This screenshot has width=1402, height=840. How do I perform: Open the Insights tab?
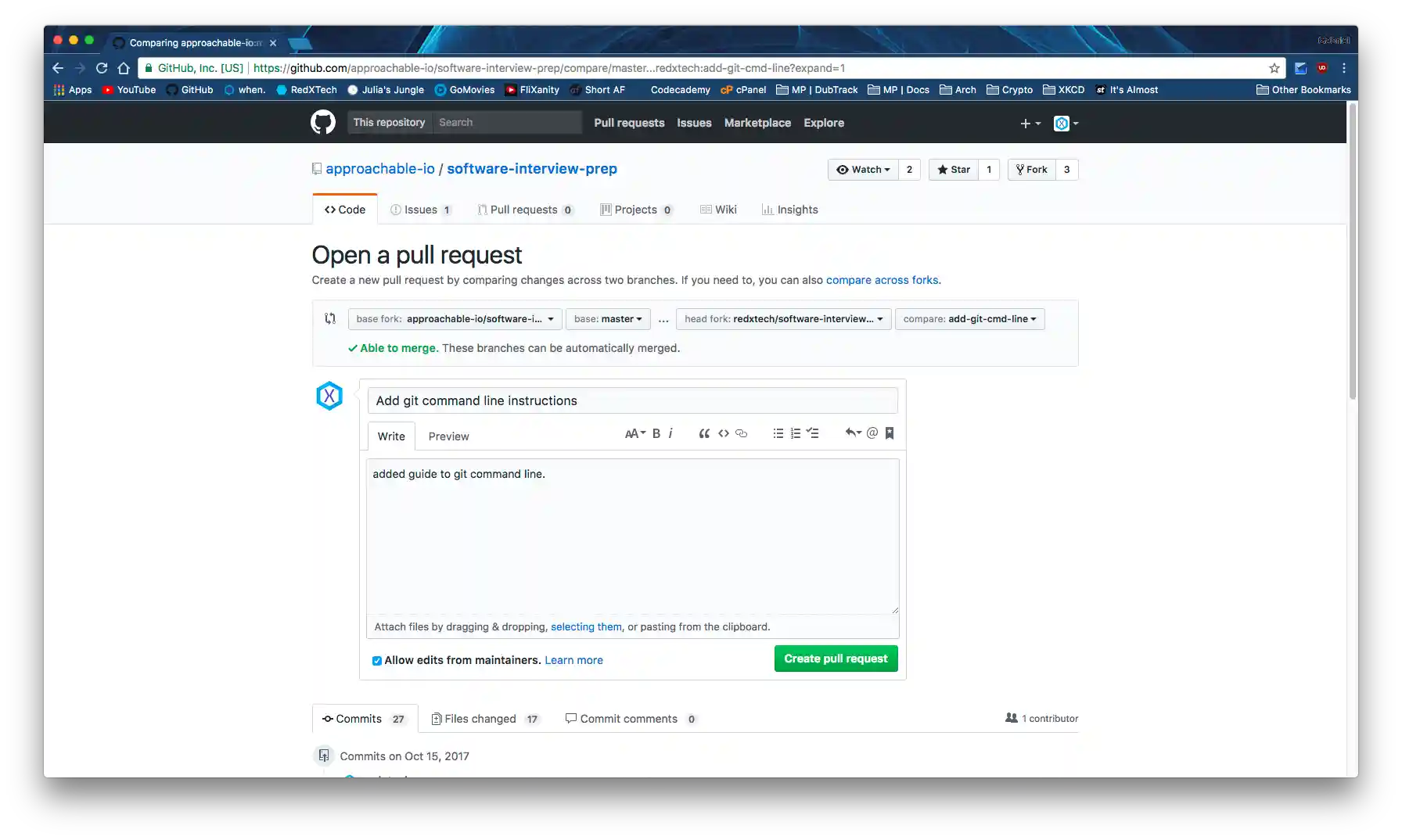point(790,210)
